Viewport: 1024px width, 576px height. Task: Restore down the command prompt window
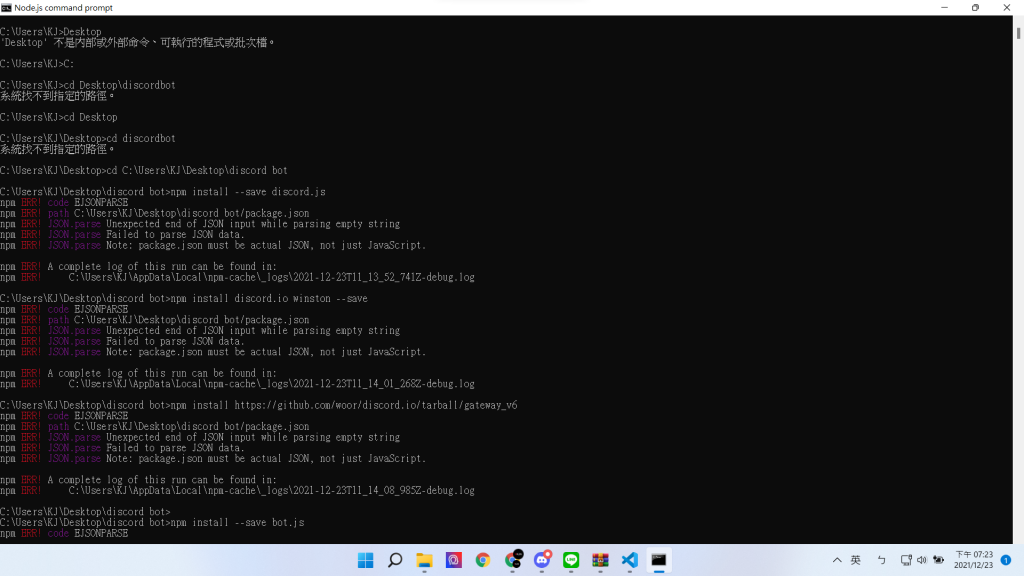(975, 8)
